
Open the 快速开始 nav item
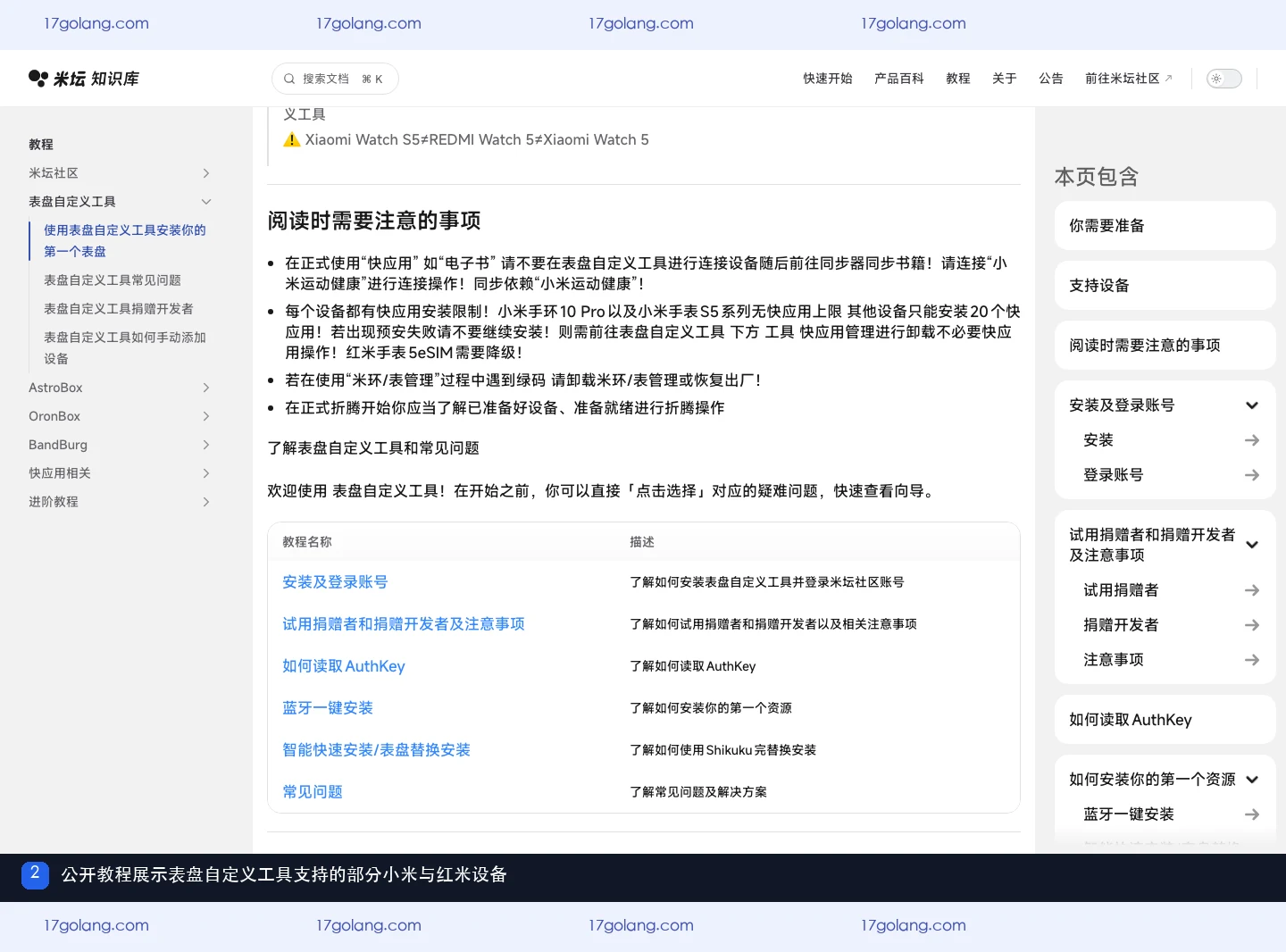pyautogui.click(x=828, y=79)
